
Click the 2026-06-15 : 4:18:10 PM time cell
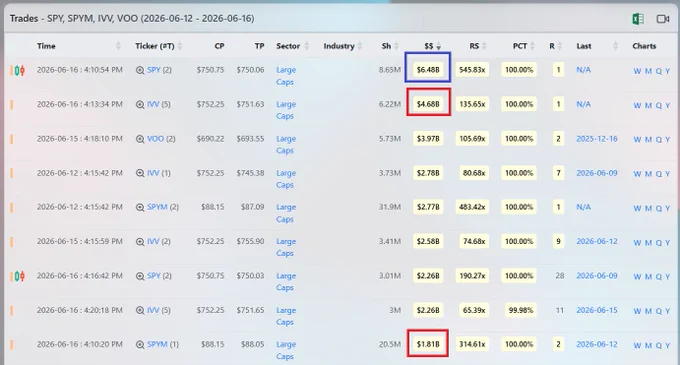click(x=80, y=139)
